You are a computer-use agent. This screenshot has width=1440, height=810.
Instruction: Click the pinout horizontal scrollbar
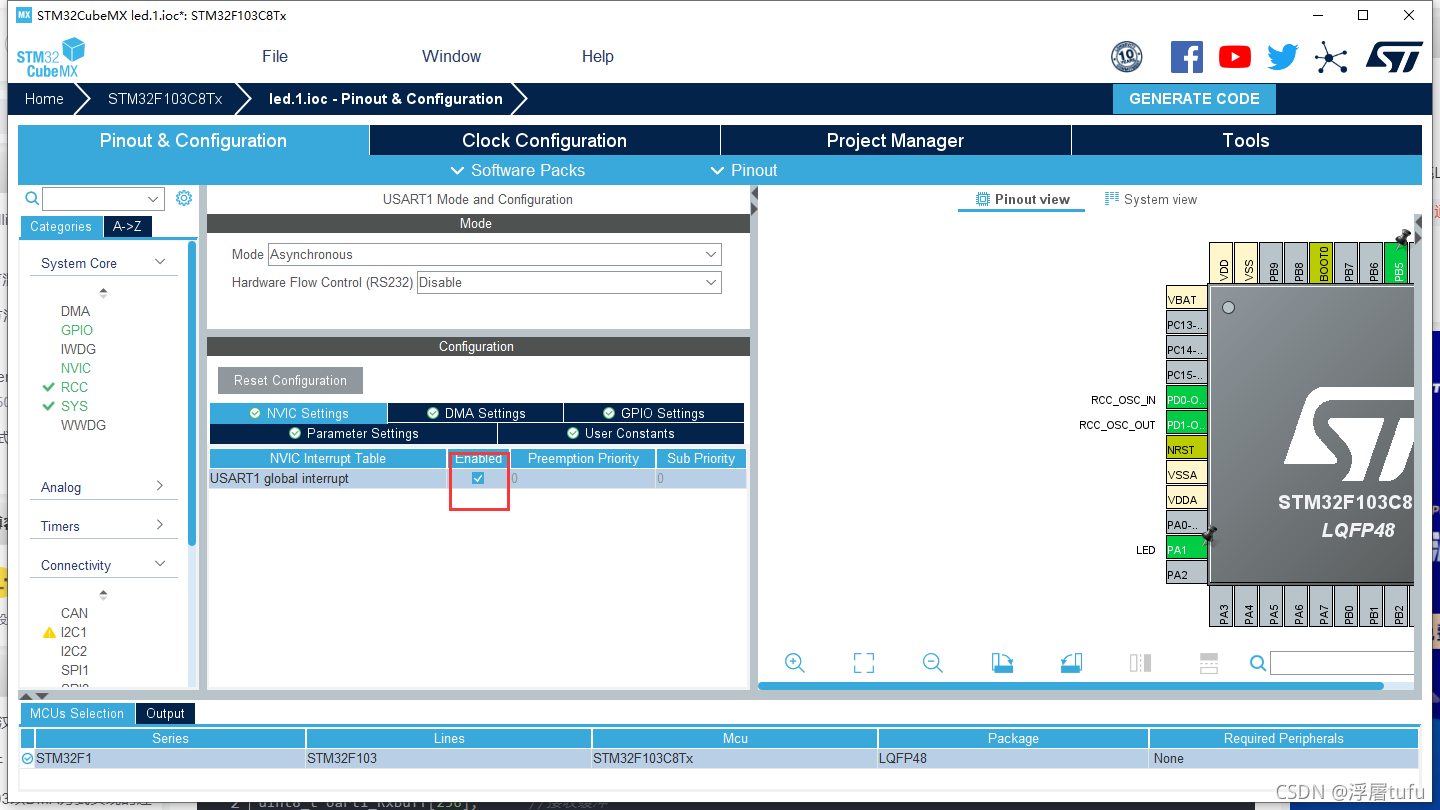coord(1071,686)
